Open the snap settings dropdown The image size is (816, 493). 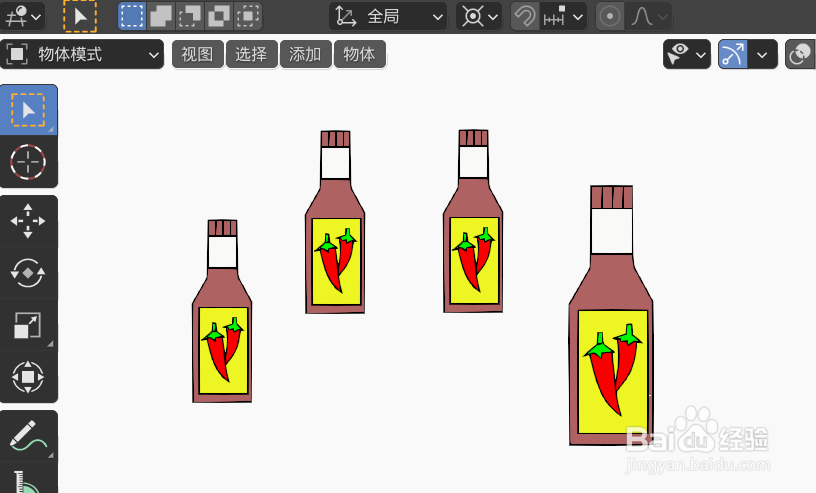(563, 16)
